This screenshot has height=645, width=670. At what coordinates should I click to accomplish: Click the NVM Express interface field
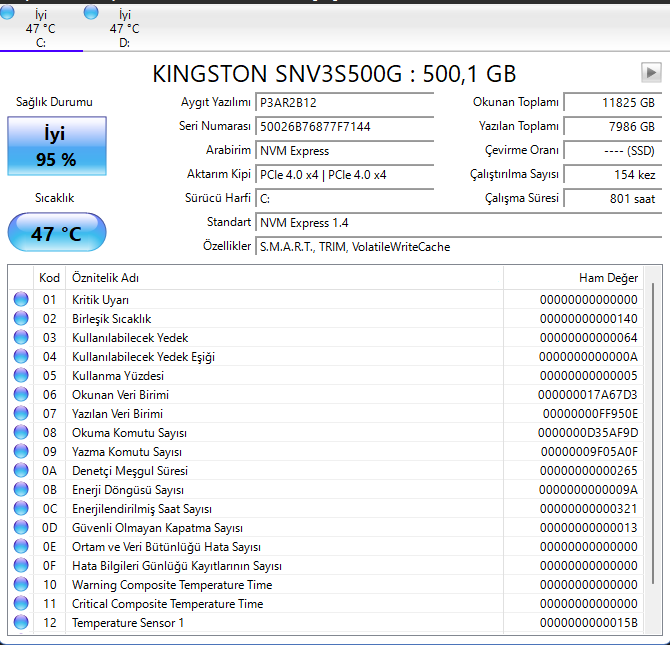pyautogui.click(x=345, y=150)
